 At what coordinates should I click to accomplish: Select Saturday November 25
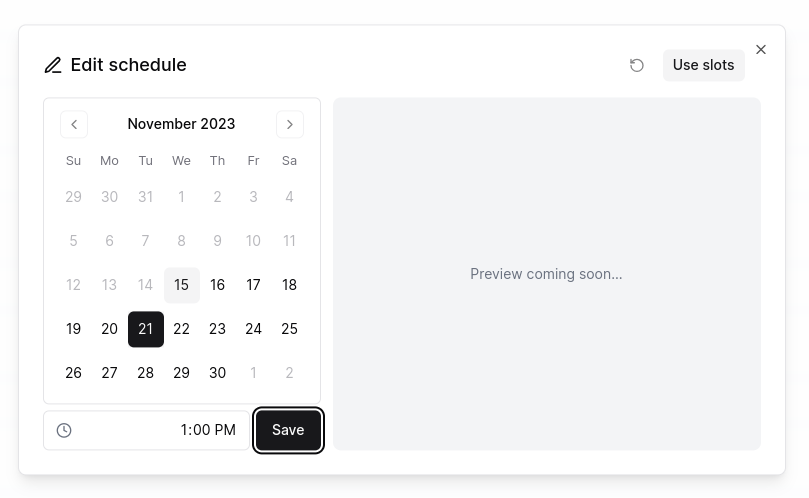[x=290, y=329]
